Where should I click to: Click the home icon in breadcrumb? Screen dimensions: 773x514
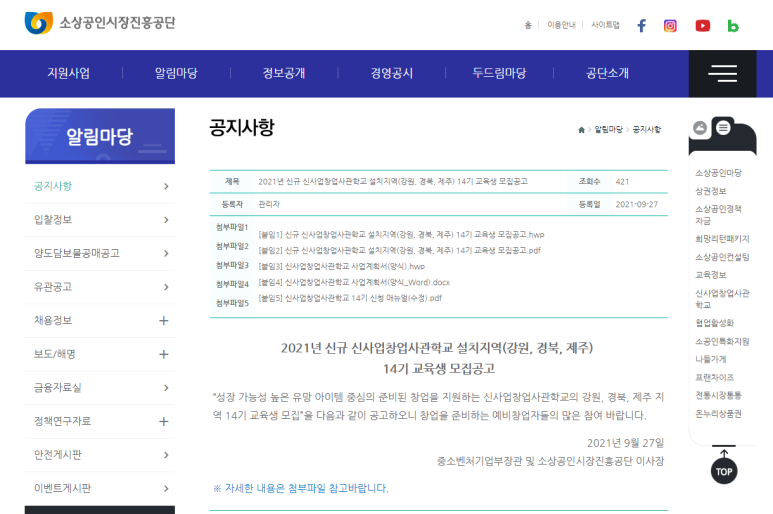pyautogui.click(x=581, y=130)
